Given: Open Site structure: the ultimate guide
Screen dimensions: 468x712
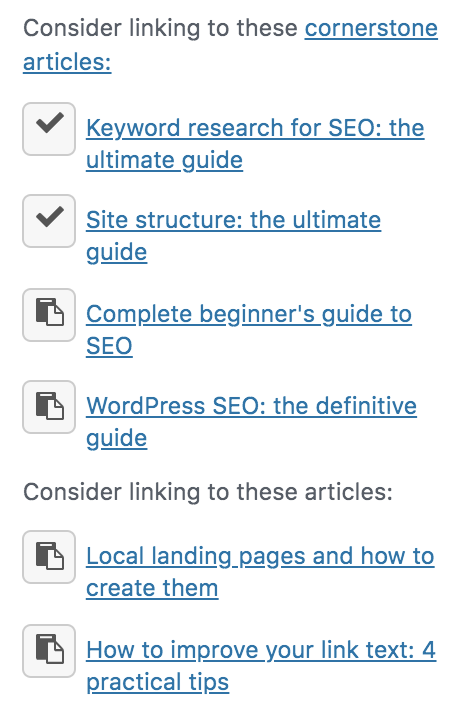Looking at the screenshot, I should tap(233, 236).
